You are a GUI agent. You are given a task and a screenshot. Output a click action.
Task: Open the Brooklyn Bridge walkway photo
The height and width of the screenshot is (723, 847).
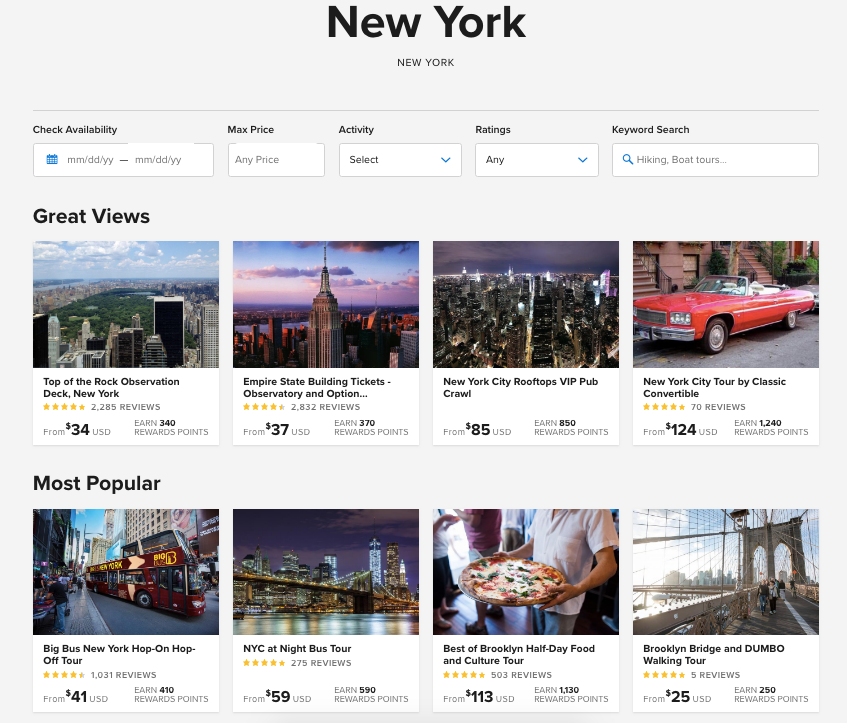(x=726, y=572)
